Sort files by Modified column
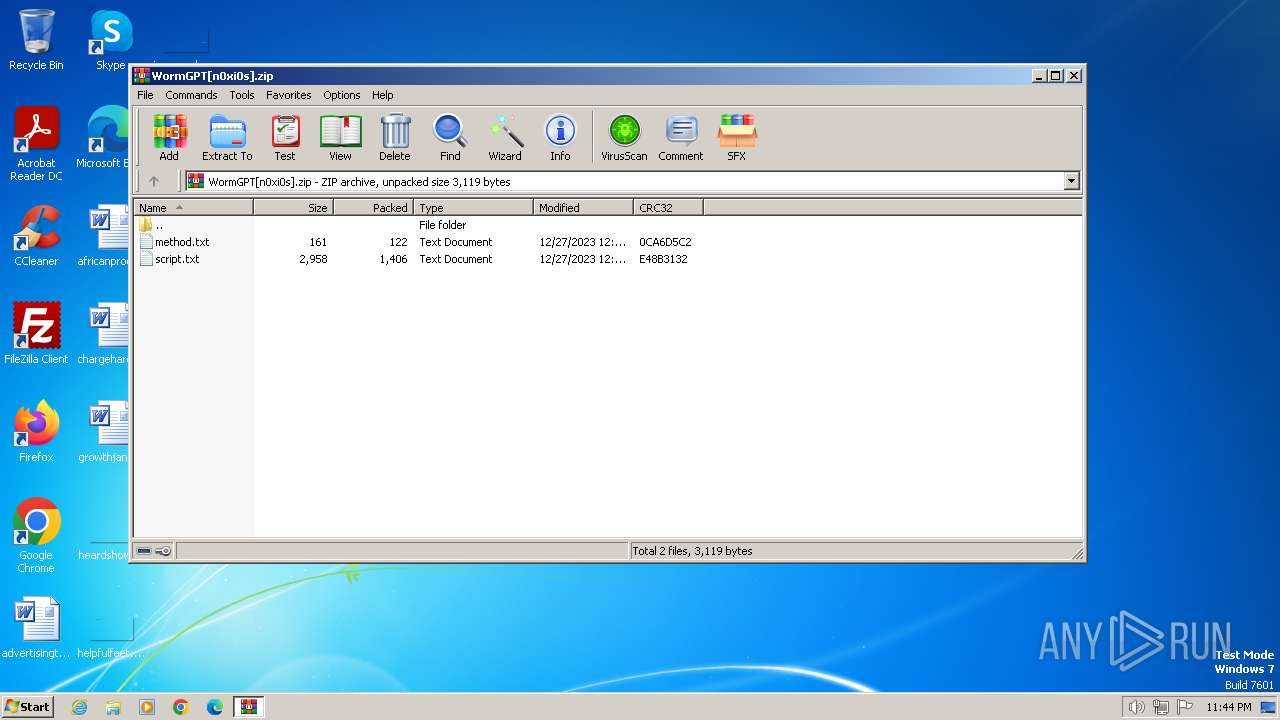 (x=583, y=208)
